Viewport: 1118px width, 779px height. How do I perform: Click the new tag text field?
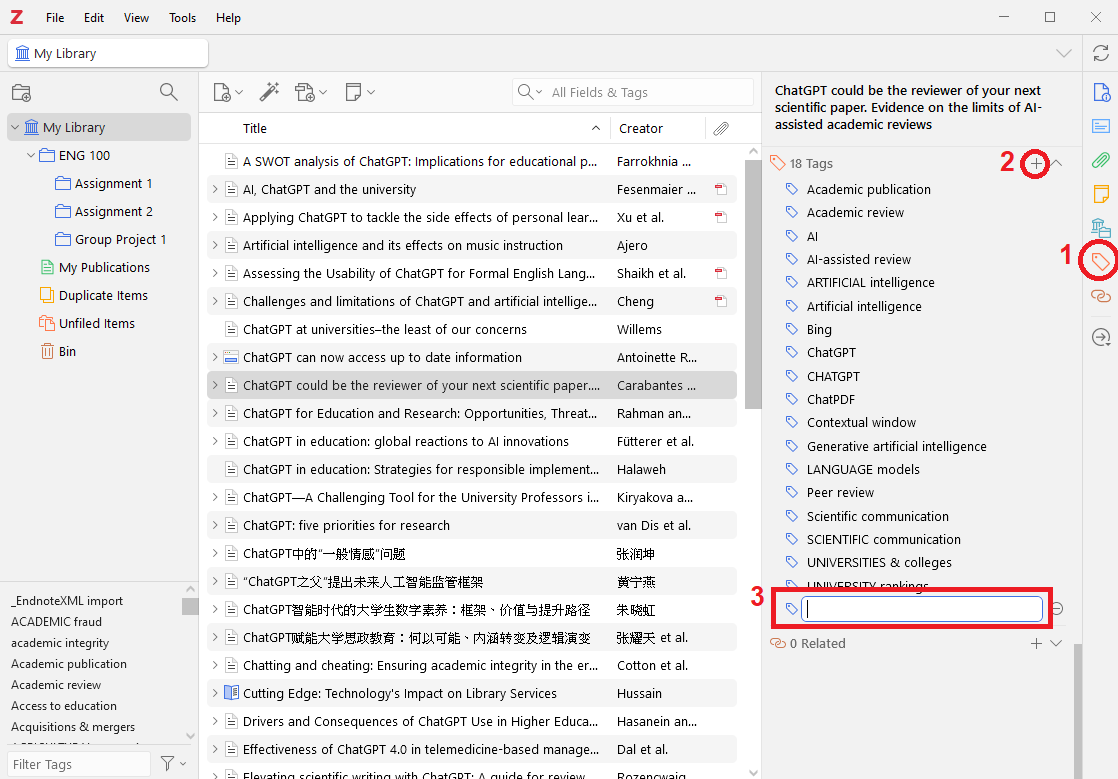[x=923, y=609]
